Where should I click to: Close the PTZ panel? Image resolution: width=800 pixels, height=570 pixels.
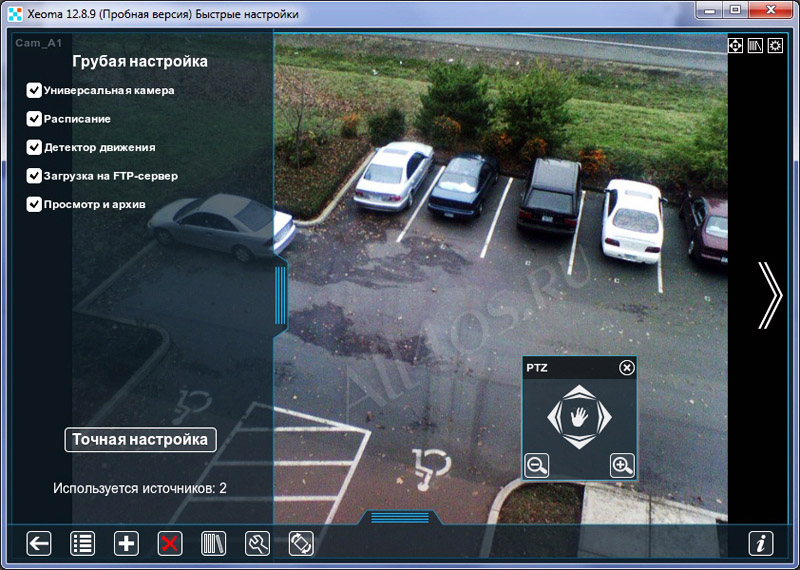click(x=627, y=367)
